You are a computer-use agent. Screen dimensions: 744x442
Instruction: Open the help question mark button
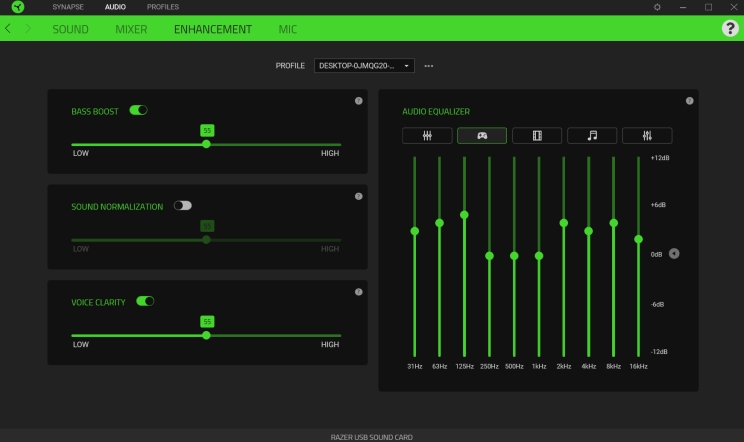pyautogui.click(x=730, y=28)
